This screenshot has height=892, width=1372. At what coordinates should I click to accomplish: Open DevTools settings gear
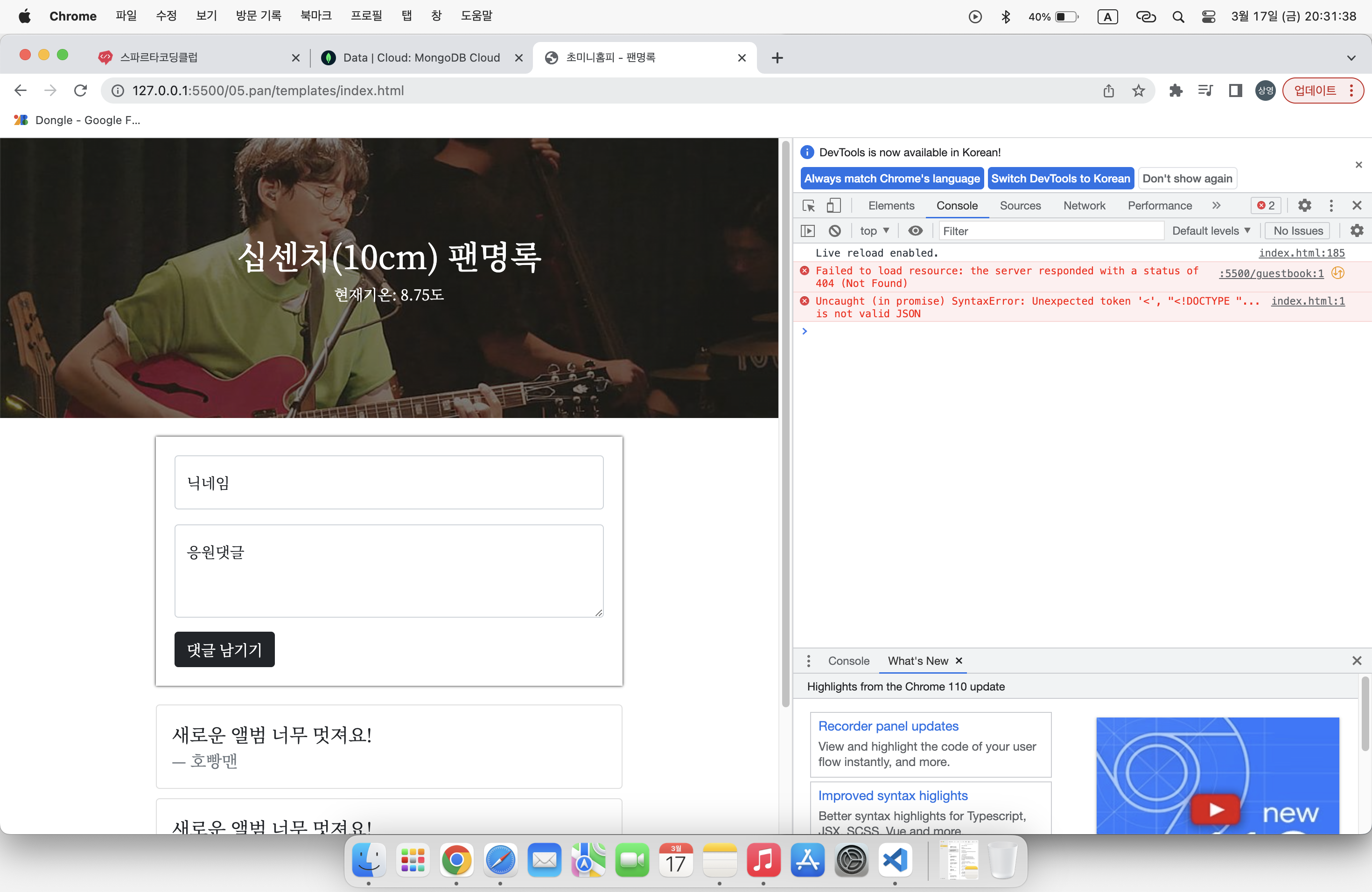tap(1304, 206)
